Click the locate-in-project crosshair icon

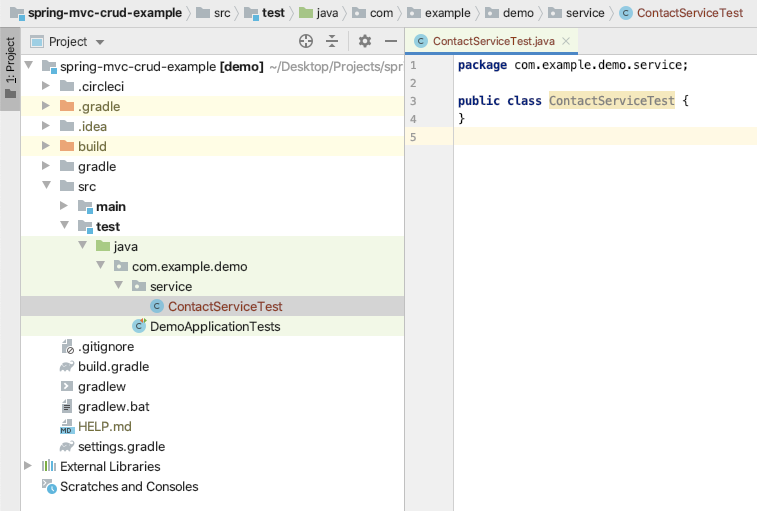(306, 42)
